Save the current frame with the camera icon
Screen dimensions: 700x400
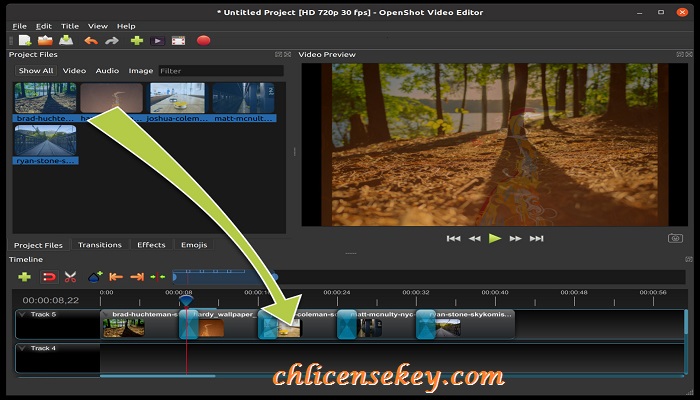coord(675,238)
